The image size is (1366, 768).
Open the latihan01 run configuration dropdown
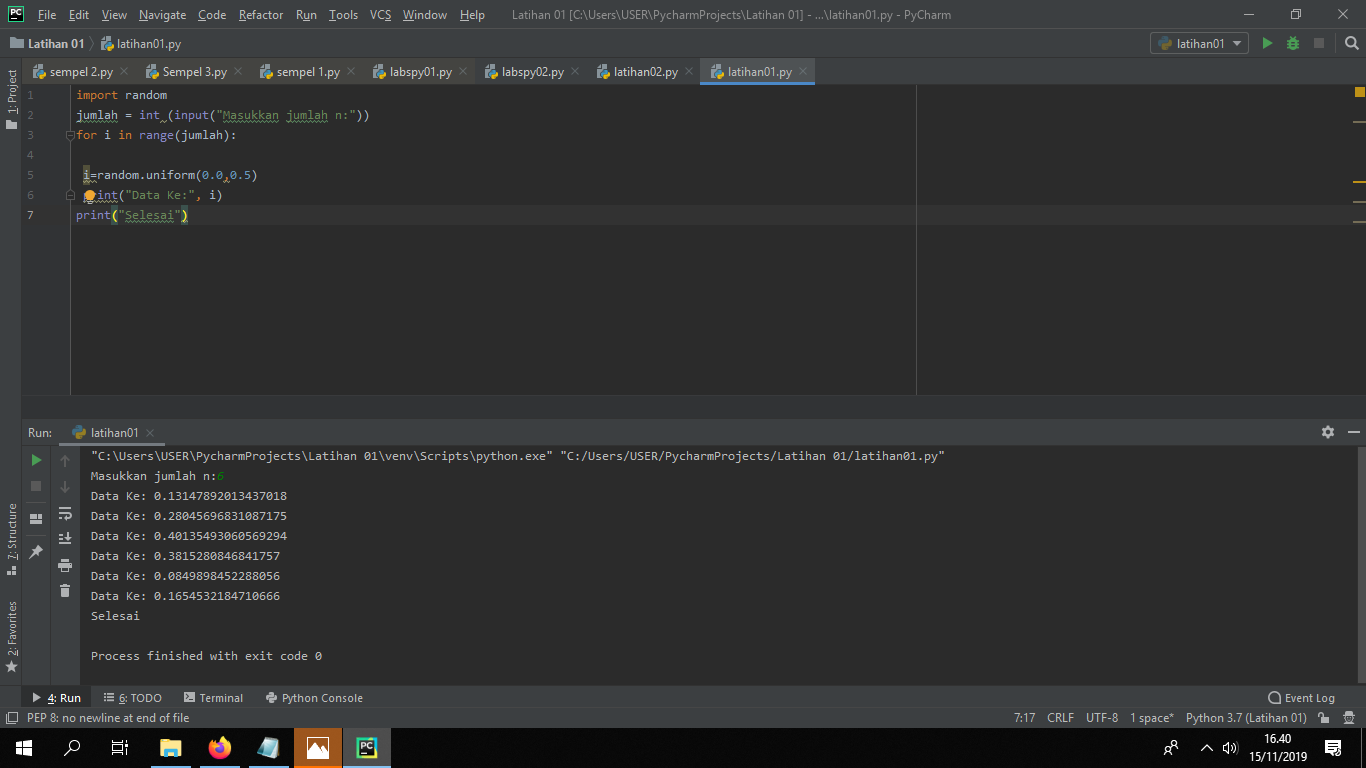1199,43
